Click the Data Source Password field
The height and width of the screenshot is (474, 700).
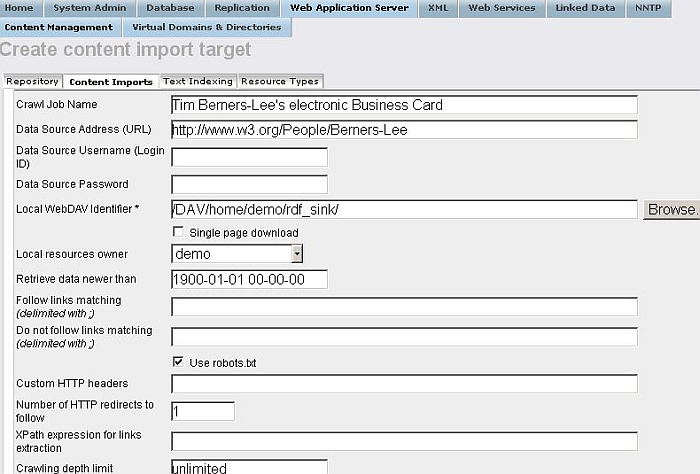tap(250, 184)
